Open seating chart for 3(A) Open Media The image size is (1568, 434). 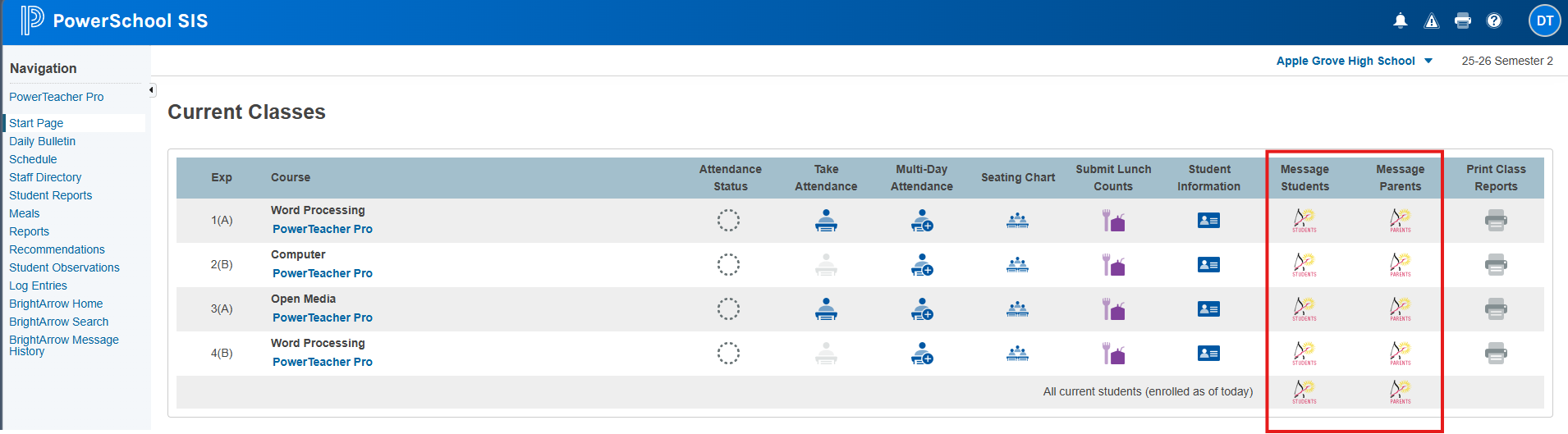tap(1018, 309)
